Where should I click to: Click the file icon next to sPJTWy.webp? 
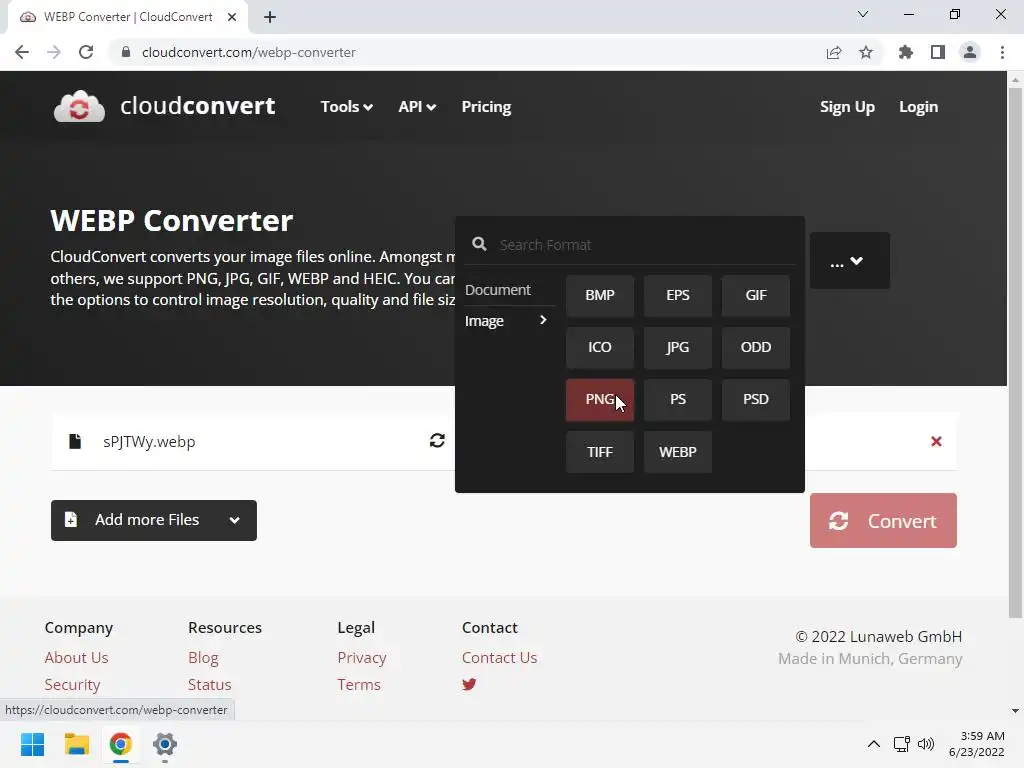pyautogui.click(x=75, y=441)
